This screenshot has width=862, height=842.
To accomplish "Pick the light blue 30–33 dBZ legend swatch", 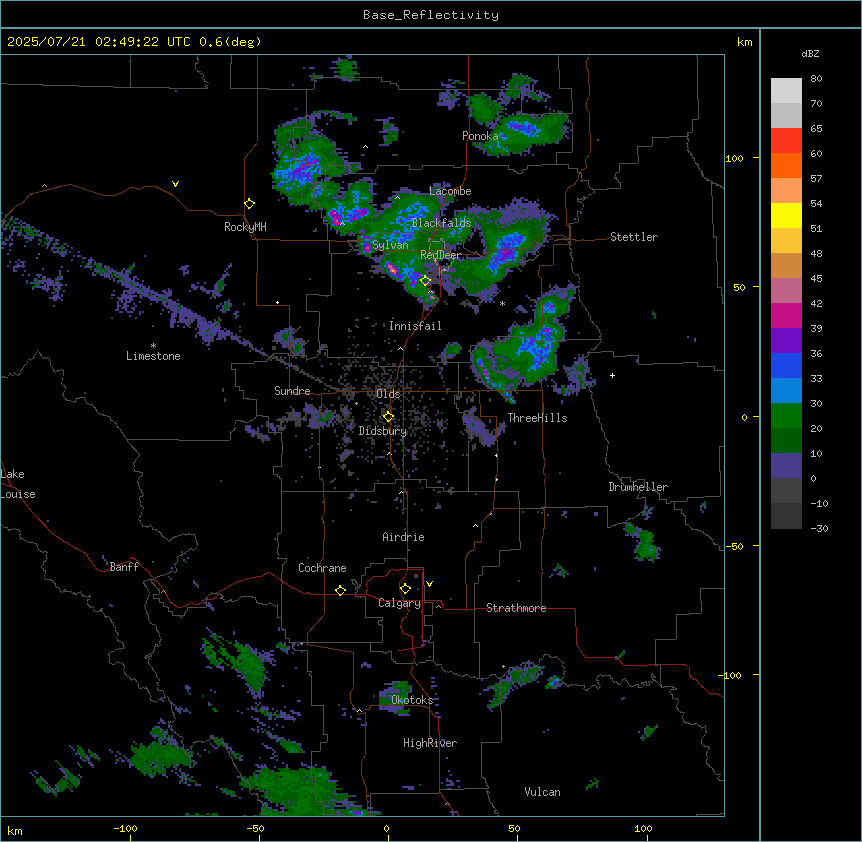I will click(x=786, y=391).
